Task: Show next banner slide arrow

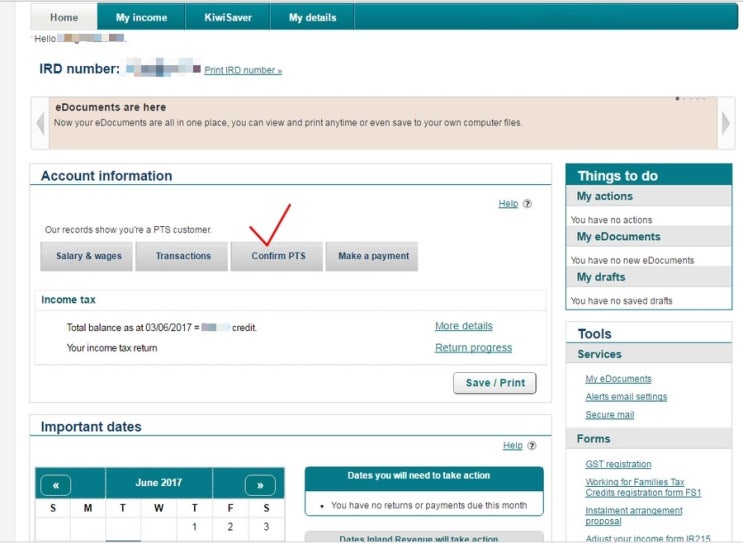Action: [726, 123]
